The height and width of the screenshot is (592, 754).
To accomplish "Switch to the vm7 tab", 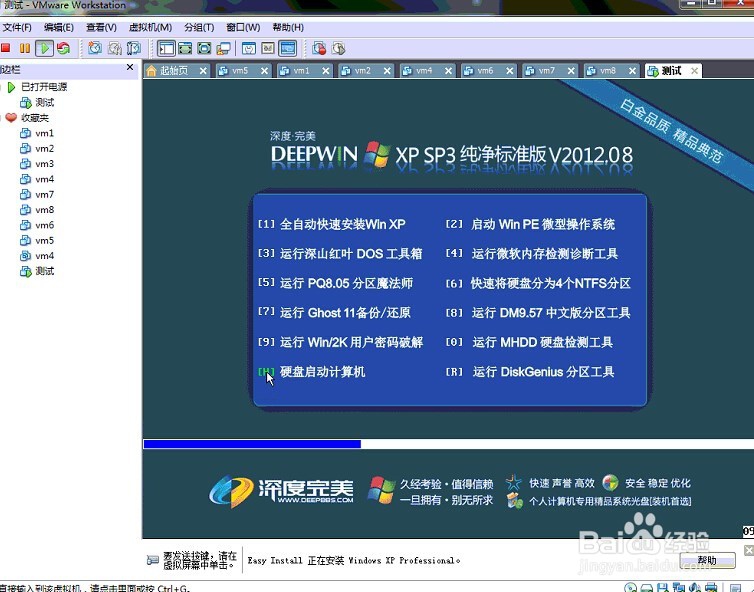I will click(x=547, y=71).
